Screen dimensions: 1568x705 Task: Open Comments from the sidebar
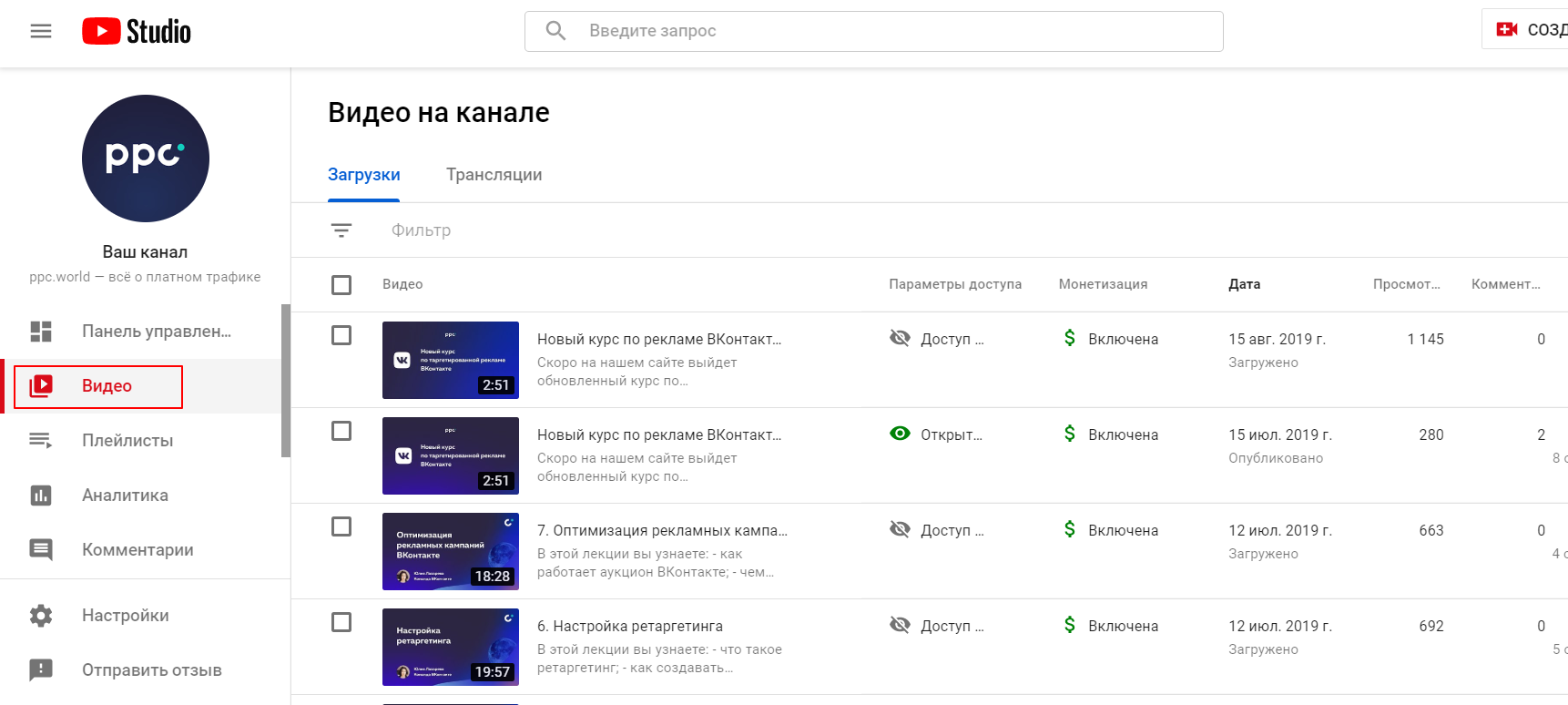coord(137,550)
